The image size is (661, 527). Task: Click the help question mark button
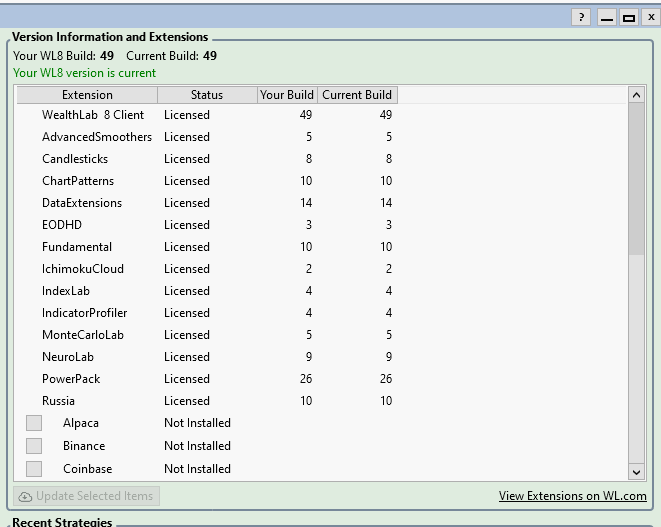[x=581, y=17]
